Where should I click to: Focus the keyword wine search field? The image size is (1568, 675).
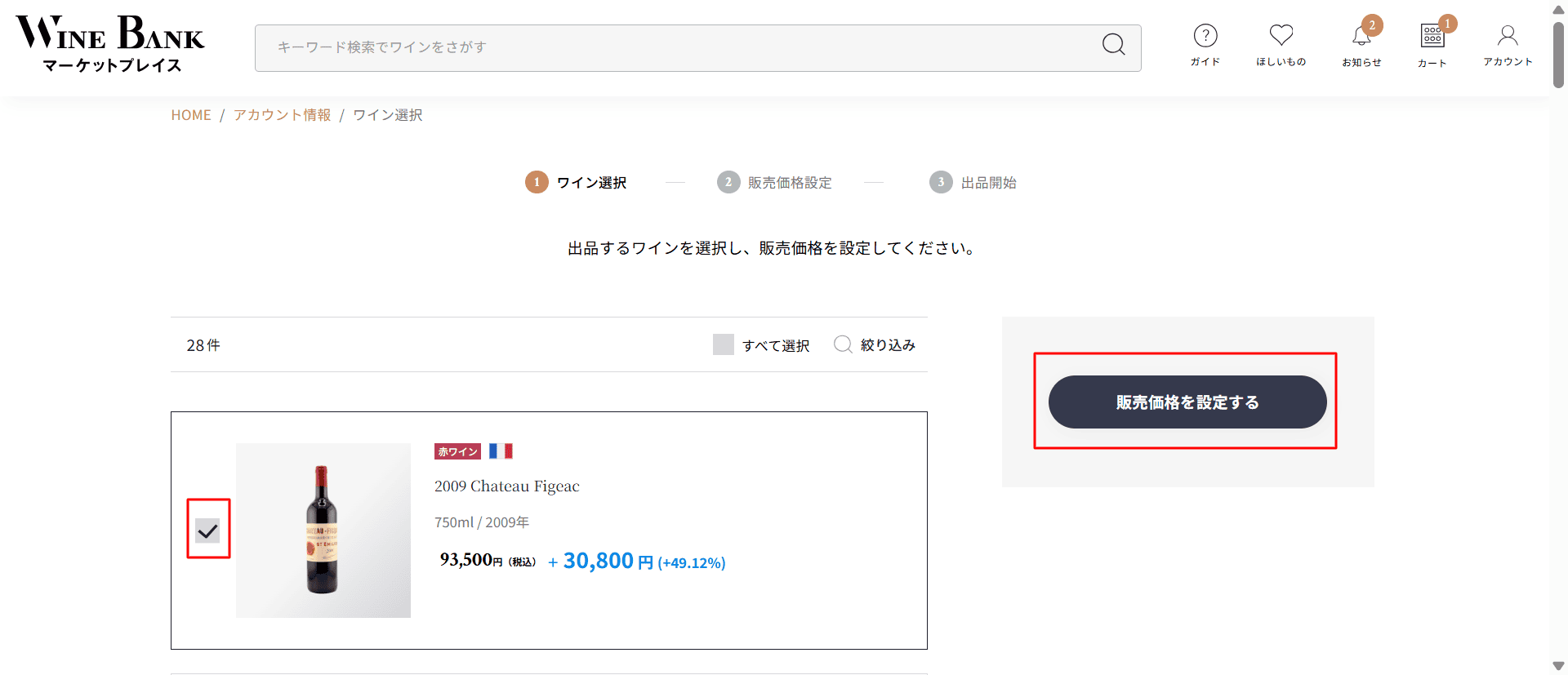(x=697, y=48)
